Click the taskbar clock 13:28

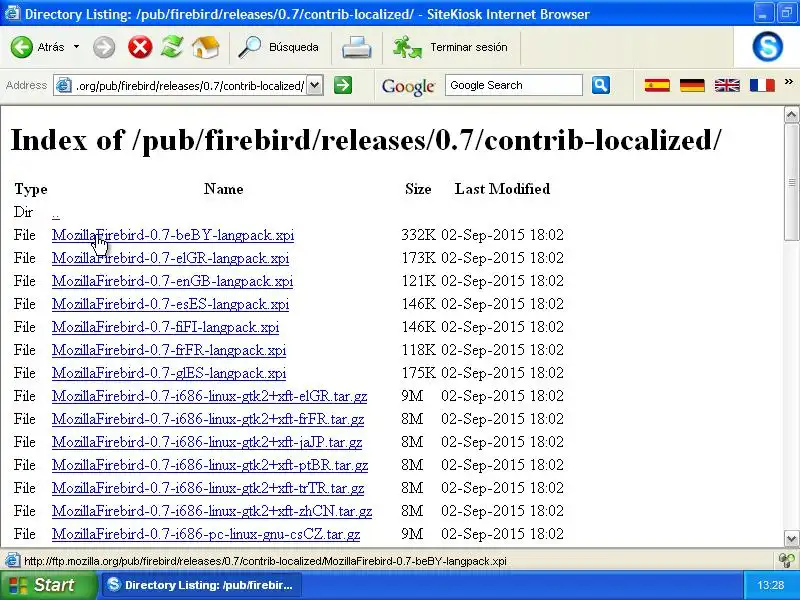click(770, 585)
